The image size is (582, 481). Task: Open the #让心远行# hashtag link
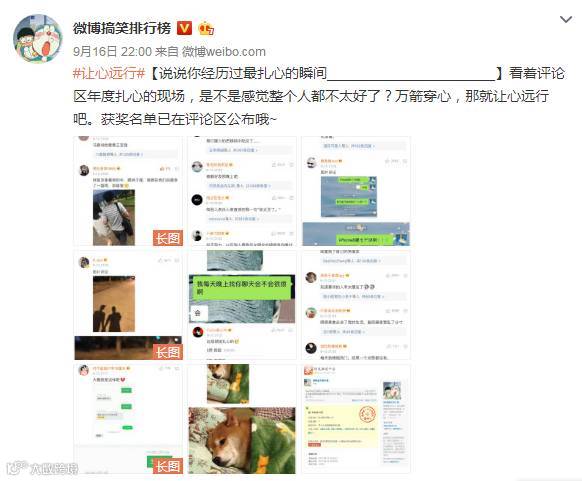pos(109,73)
